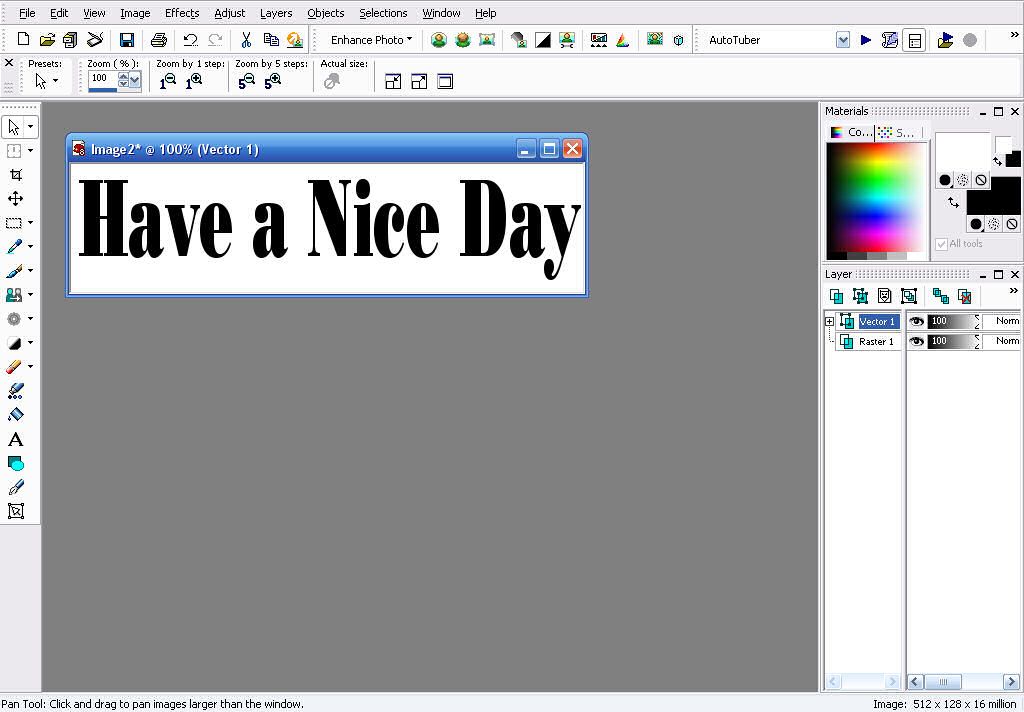Select the Dropper tool

[14, 247]
